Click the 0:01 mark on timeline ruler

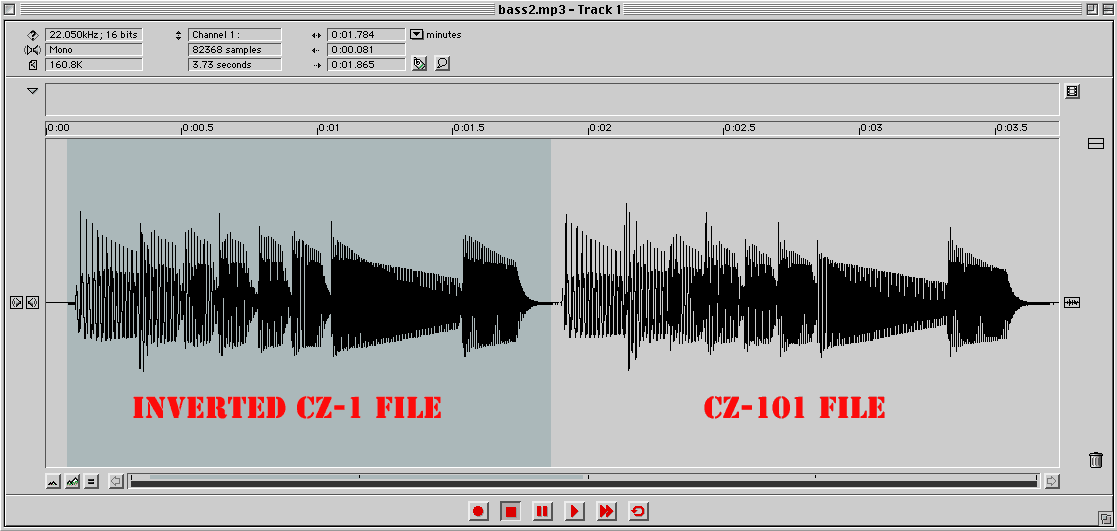coord(328,128)
